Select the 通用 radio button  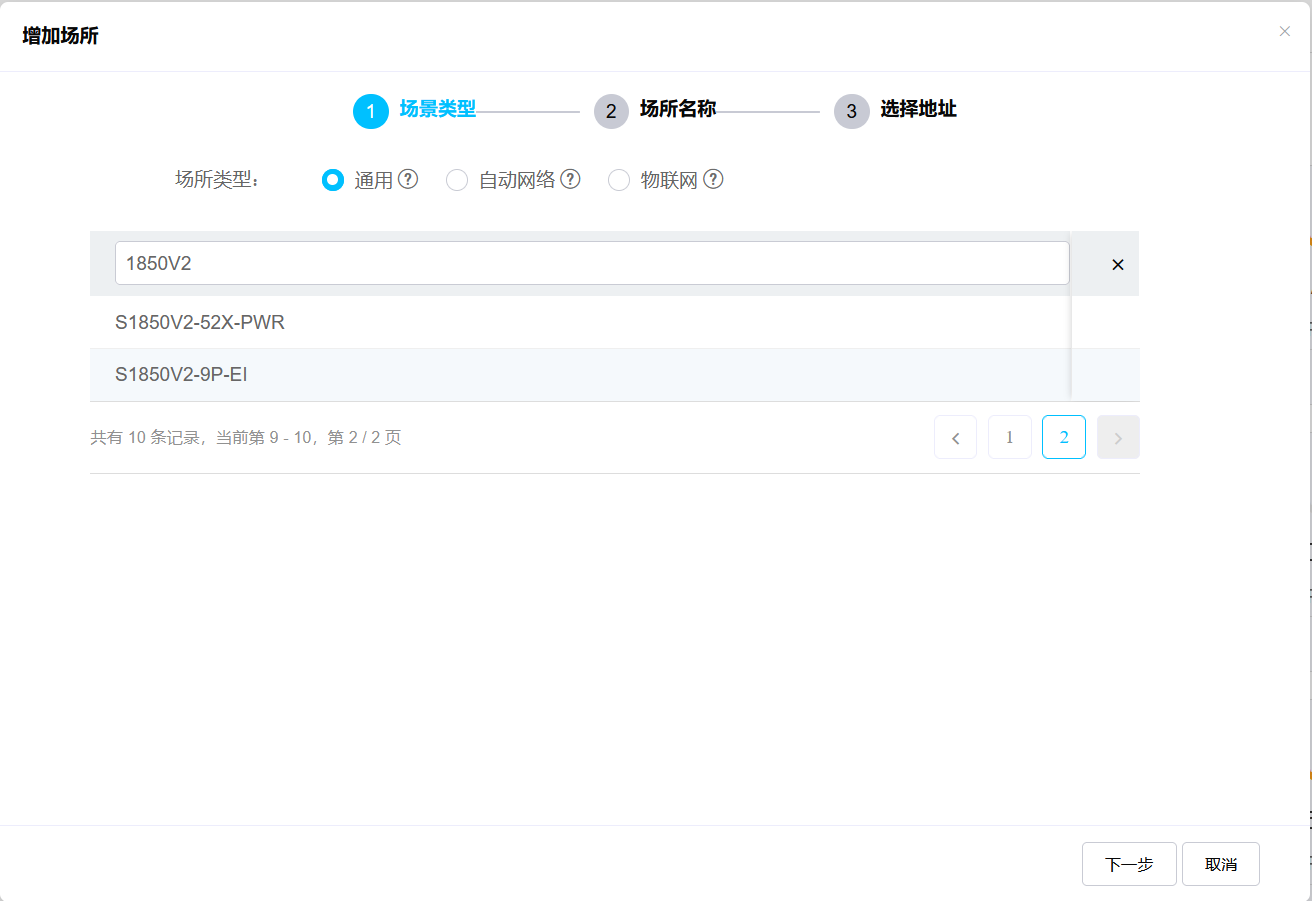point(333,180)
